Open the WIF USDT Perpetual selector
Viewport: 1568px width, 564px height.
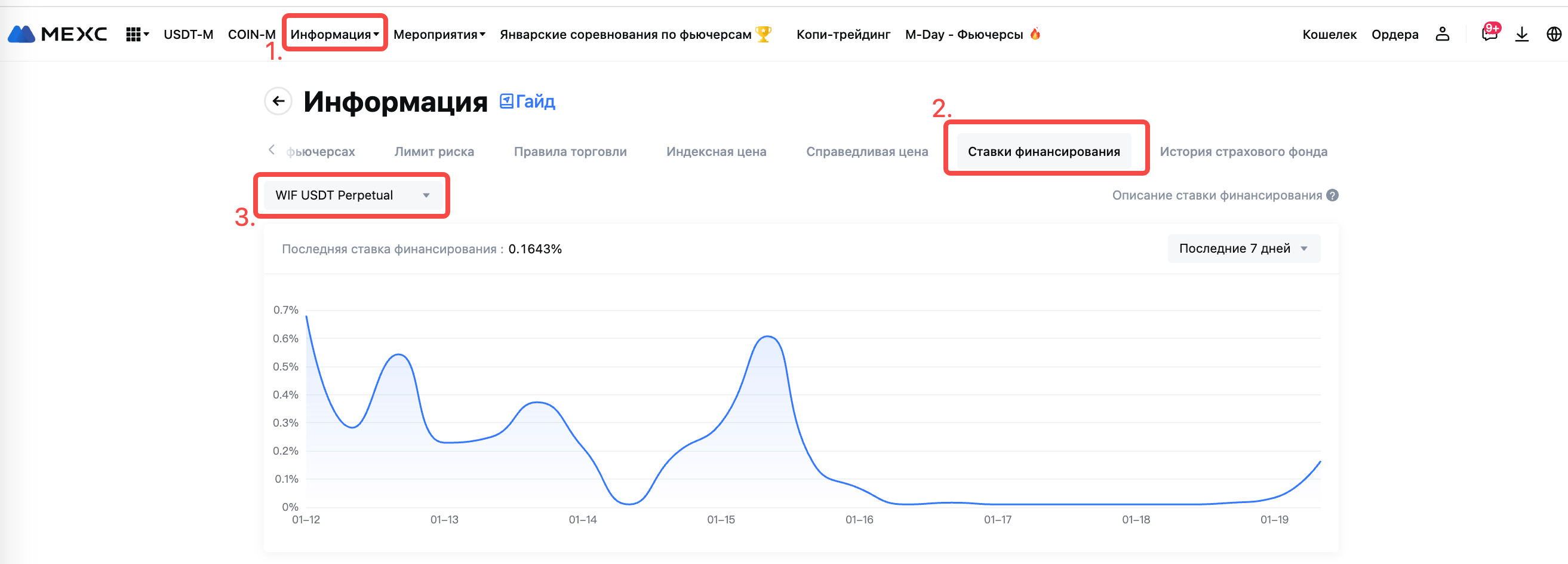[352, 195]
